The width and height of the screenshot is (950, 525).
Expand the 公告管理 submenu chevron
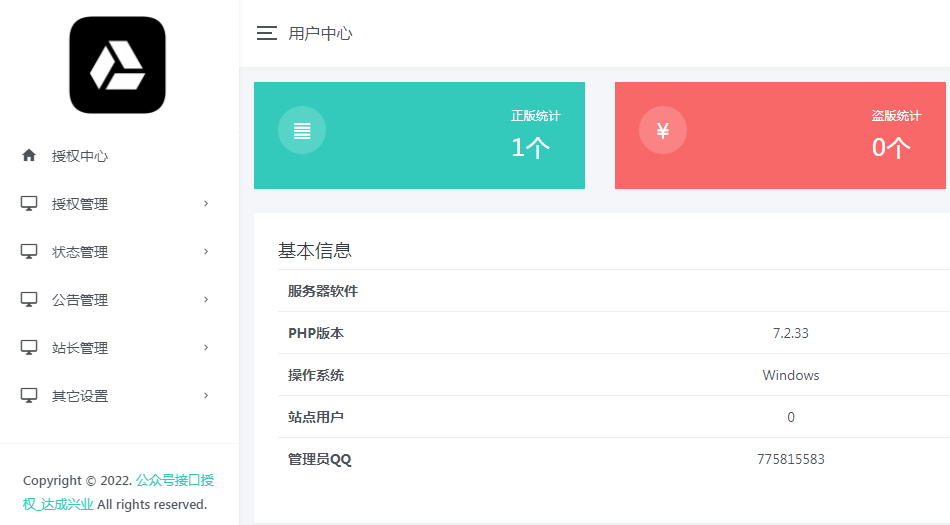point(206,300)
